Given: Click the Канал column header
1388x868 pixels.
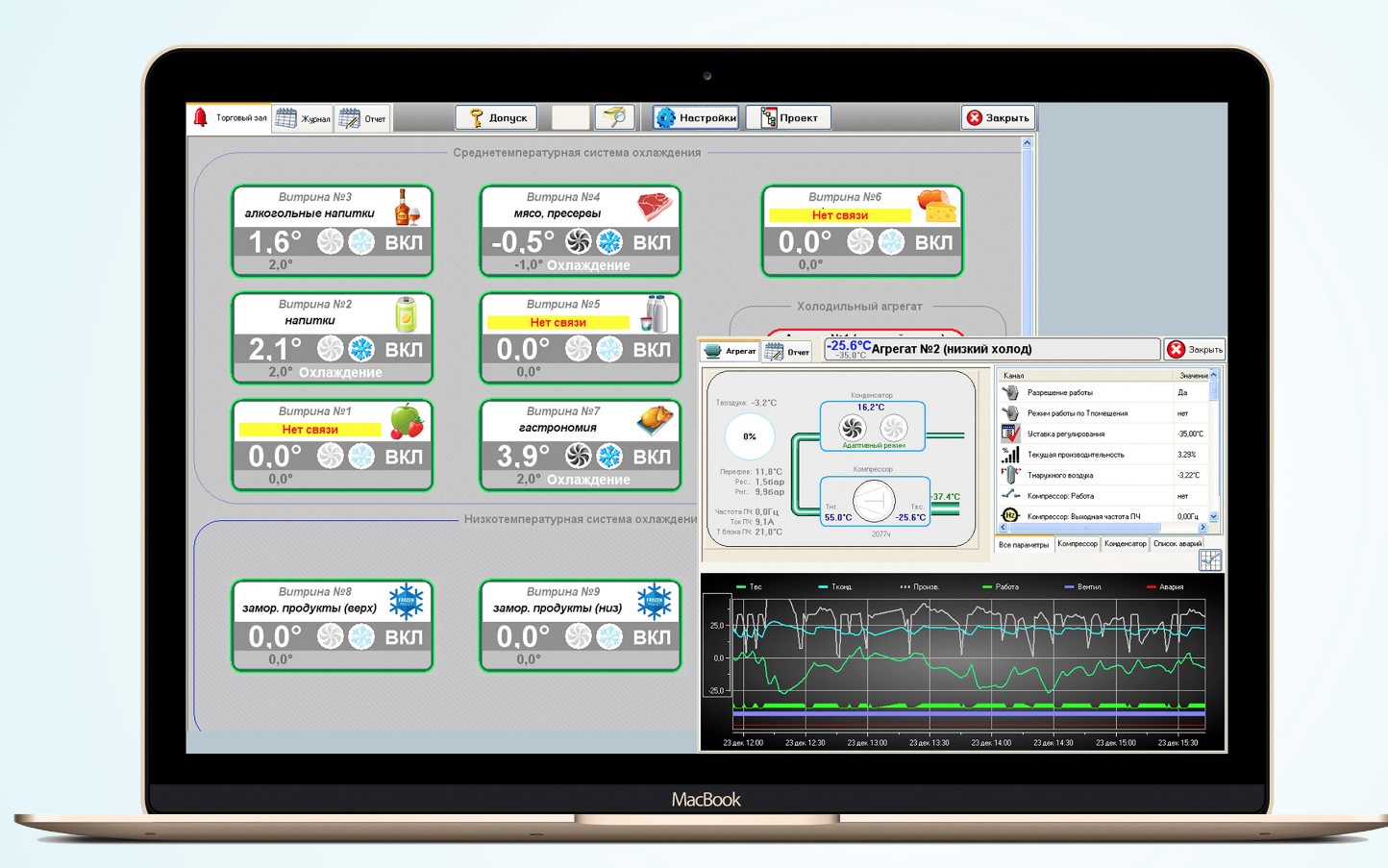Looking at the screenshot, I should click(x=1084, y=375).
